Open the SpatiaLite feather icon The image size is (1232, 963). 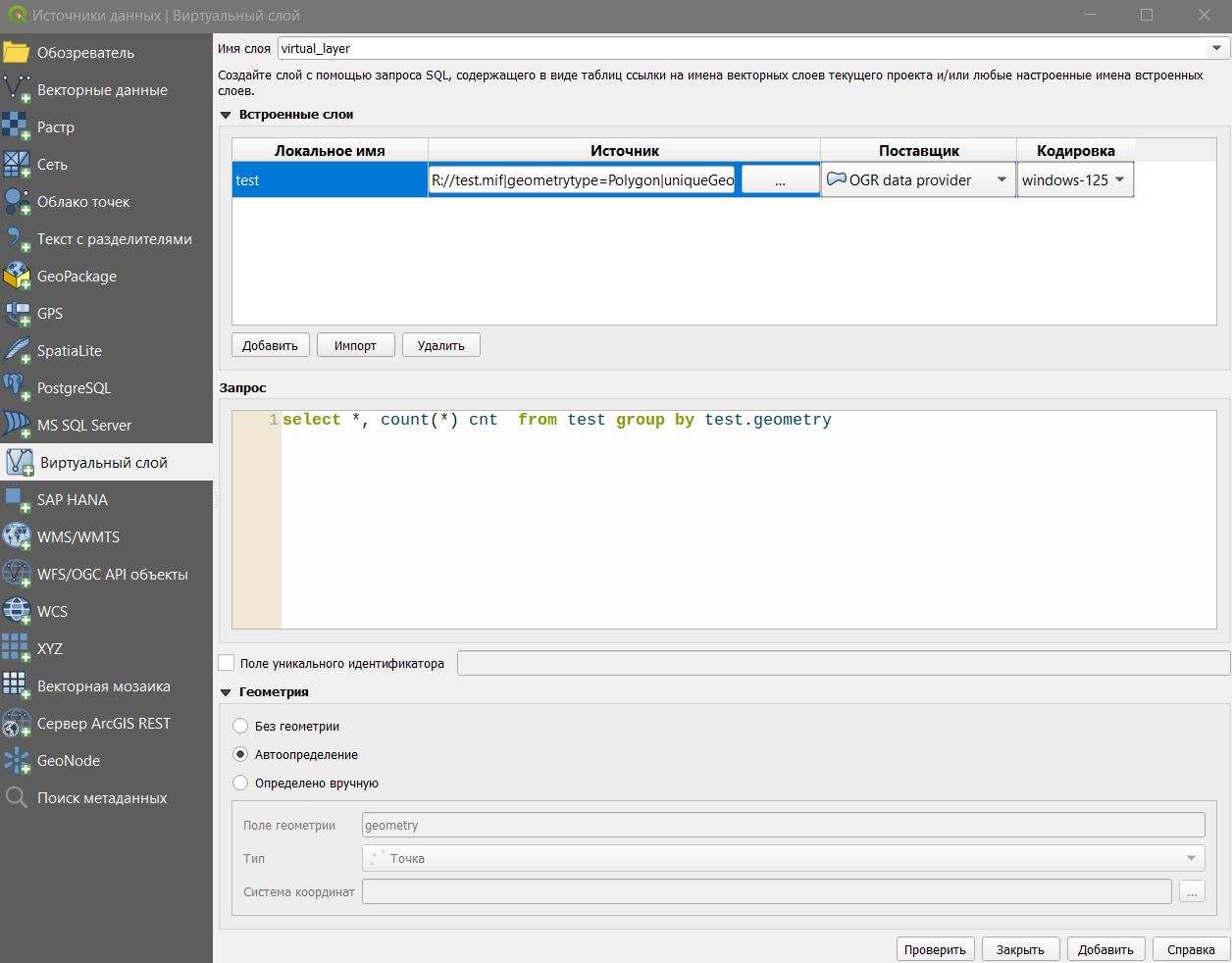point(17,351)
